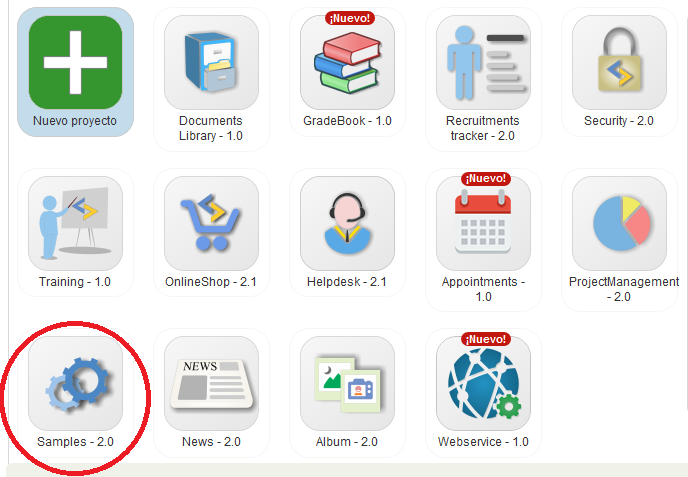Viewport: 688px width, 477px height.
Task: Click the green plus Nuevo proyecto icon
Action: (x=75, y=62)
